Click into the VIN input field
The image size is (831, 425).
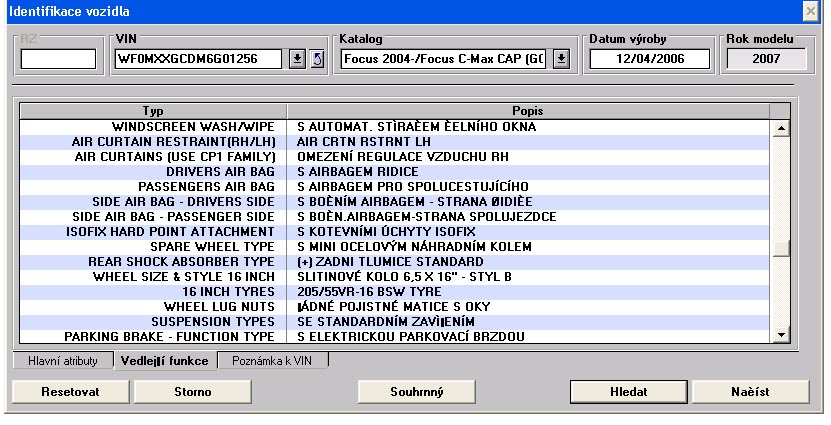[x=199, y=59]
